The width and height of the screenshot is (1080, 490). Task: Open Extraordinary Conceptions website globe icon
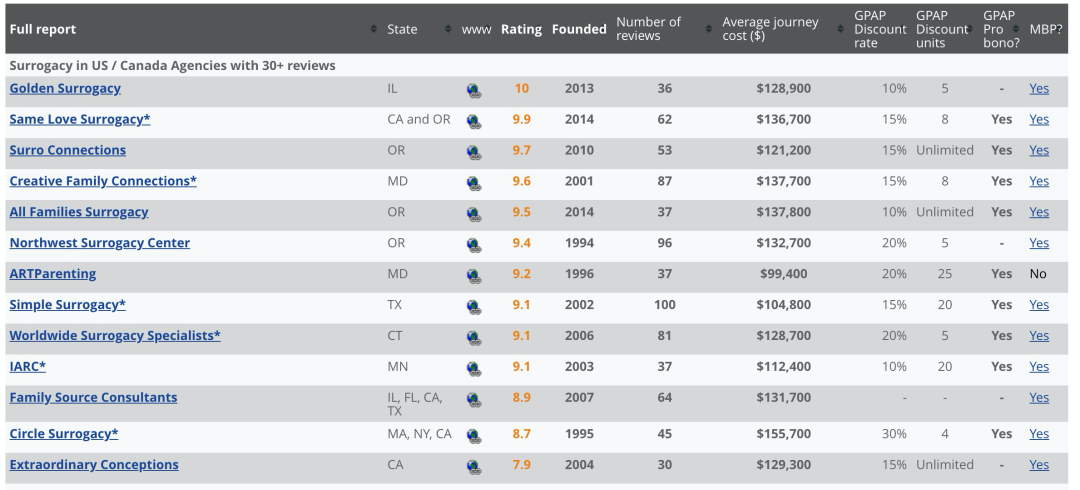pos(474,467)
